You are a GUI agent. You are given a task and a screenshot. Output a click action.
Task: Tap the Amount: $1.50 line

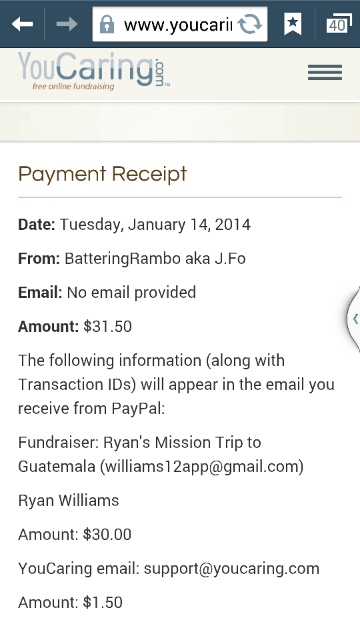pyautogui.click(x=70, y=602)
